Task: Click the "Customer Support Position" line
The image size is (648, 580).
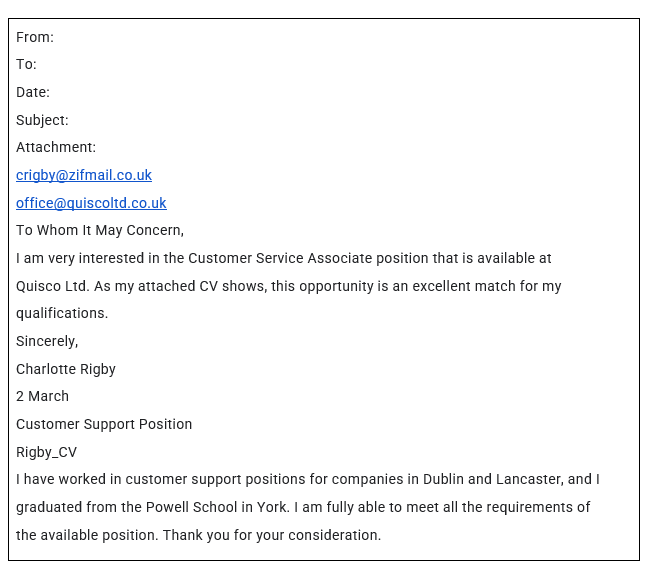Action: pos(104,424)
